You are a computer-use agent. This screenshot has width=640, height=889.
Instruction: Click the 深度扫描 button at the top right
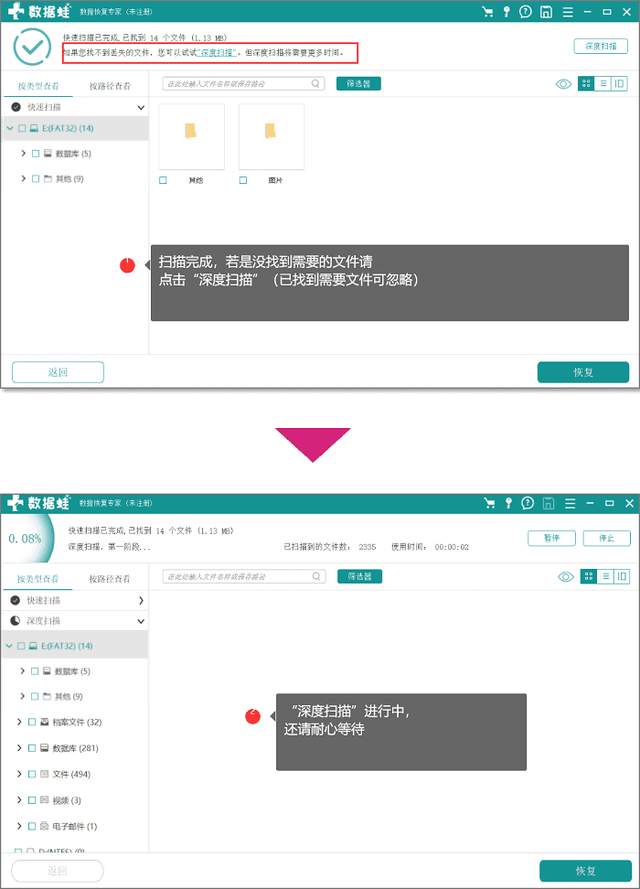pos(600,46)
